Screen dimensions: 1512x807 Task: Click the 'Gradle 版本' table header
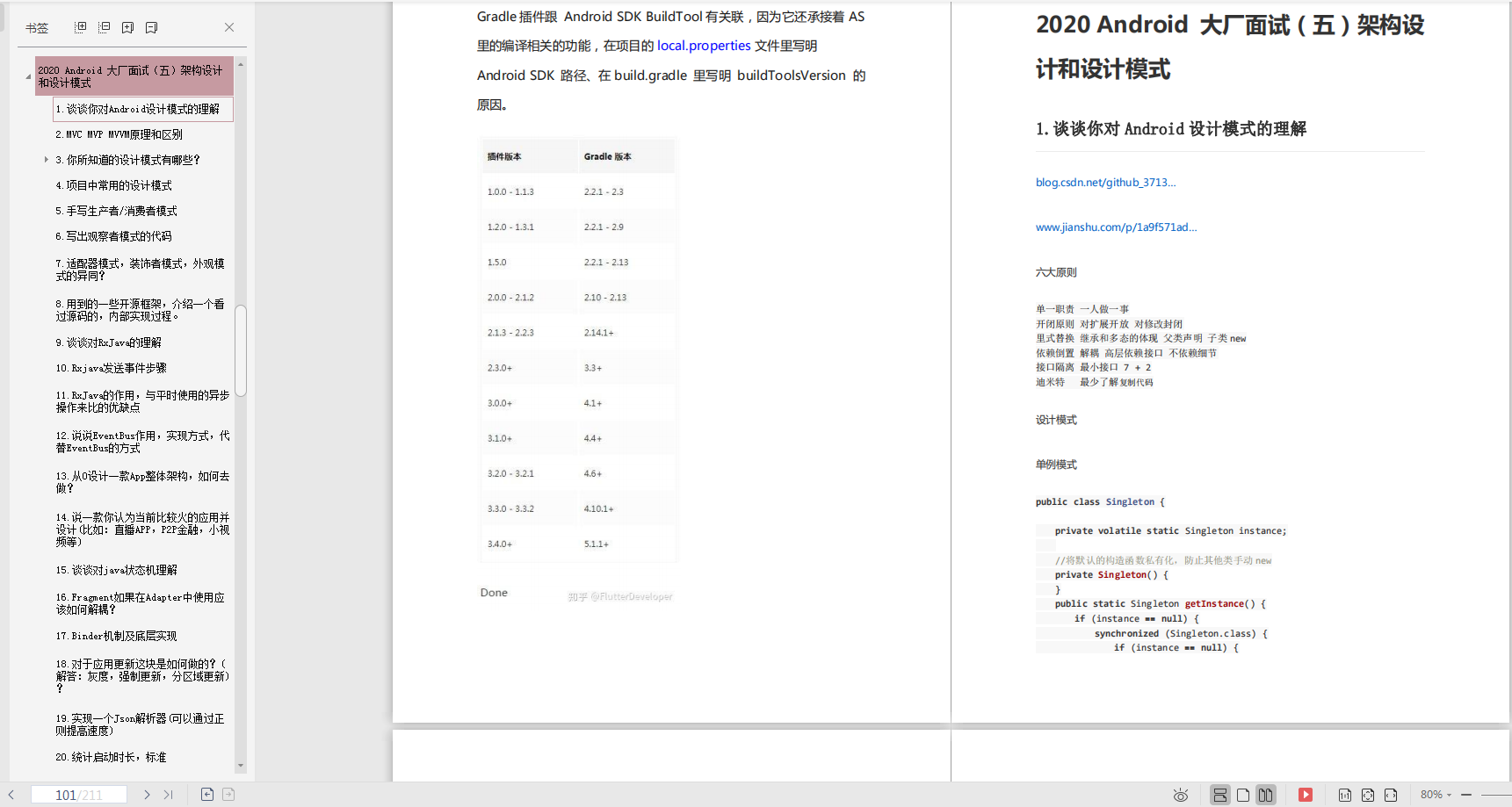[x=608, y=156]
